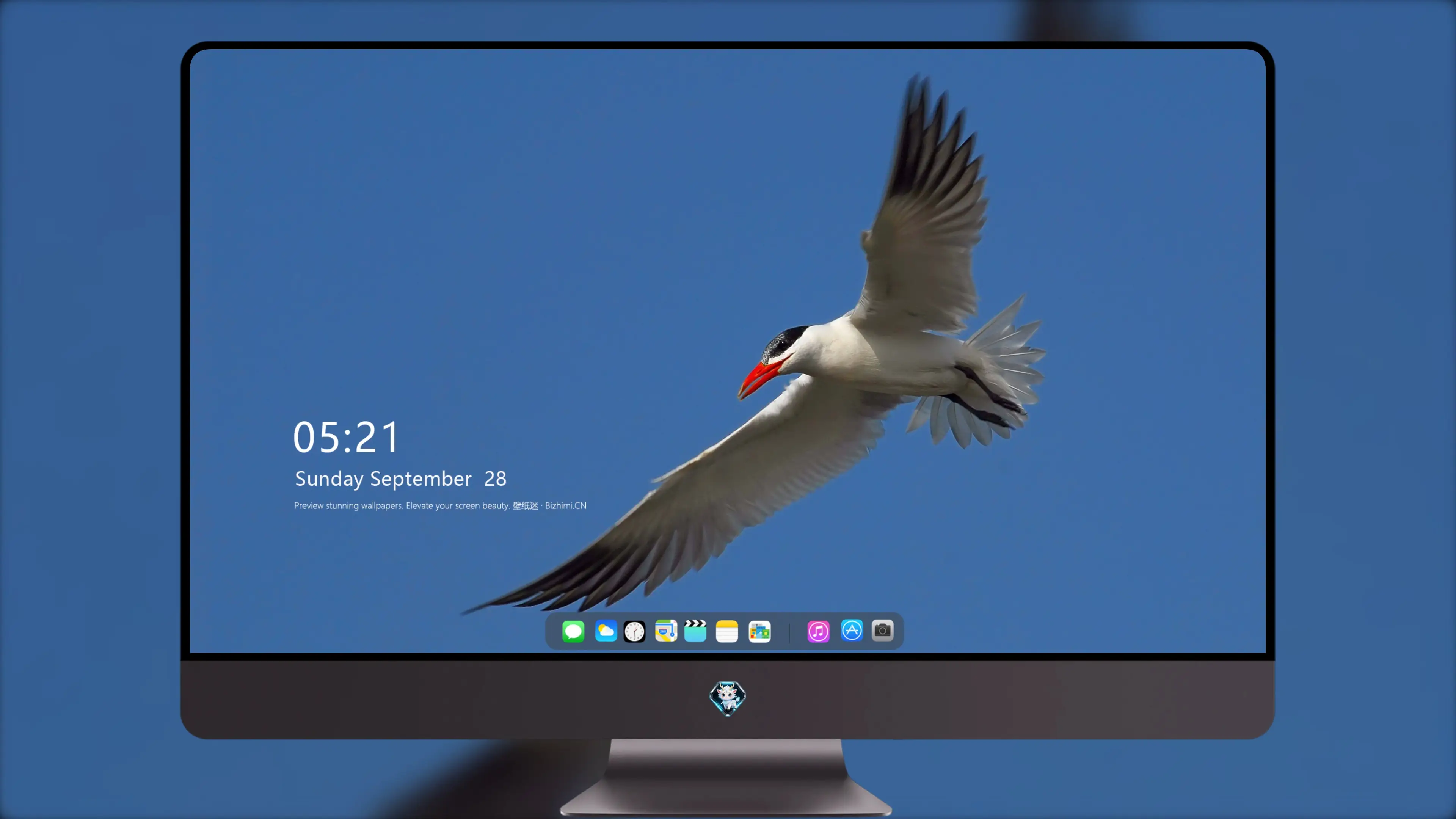Image resolution: width=1456 pixels, height=819 pixels.
Task: Click the dragon mascot logo on monitor chin
Action: (x=728, y=698)
